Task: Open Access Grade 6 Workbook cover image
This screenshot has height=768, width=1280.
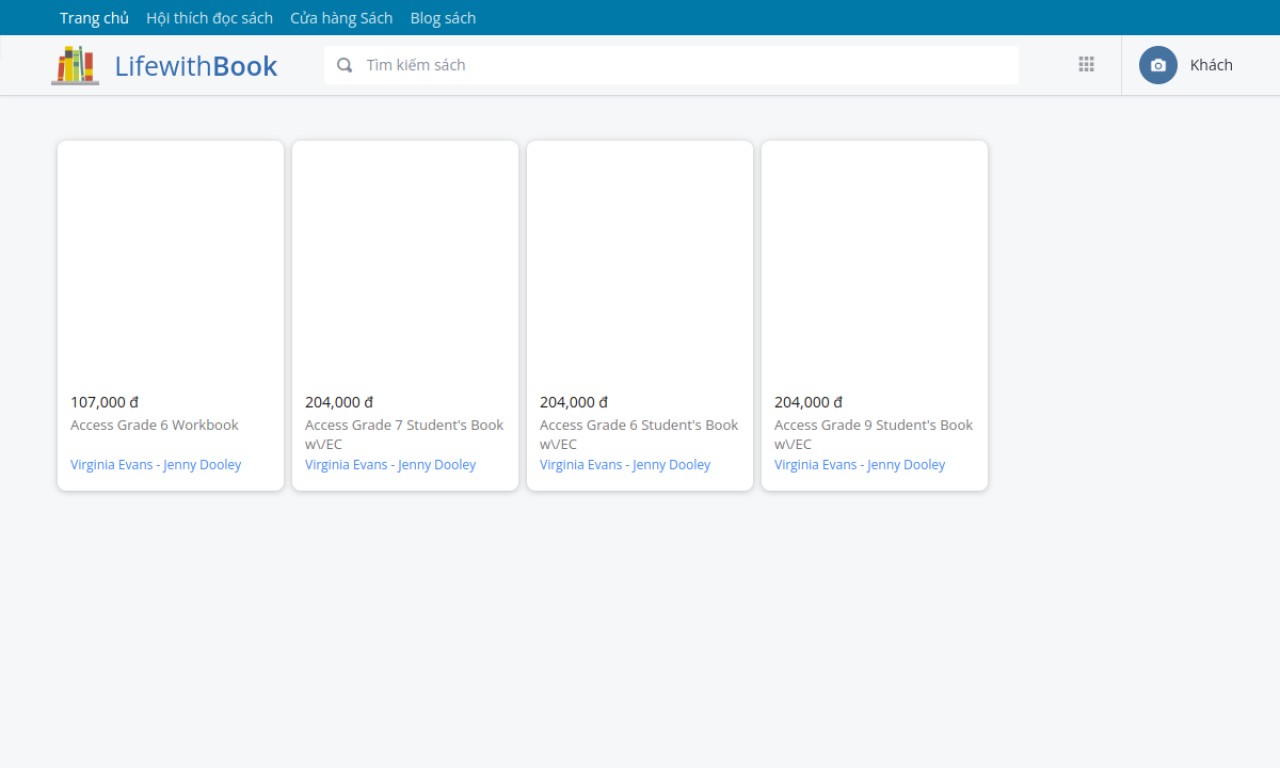Action: pyautogui.click(x=171, y=262)
